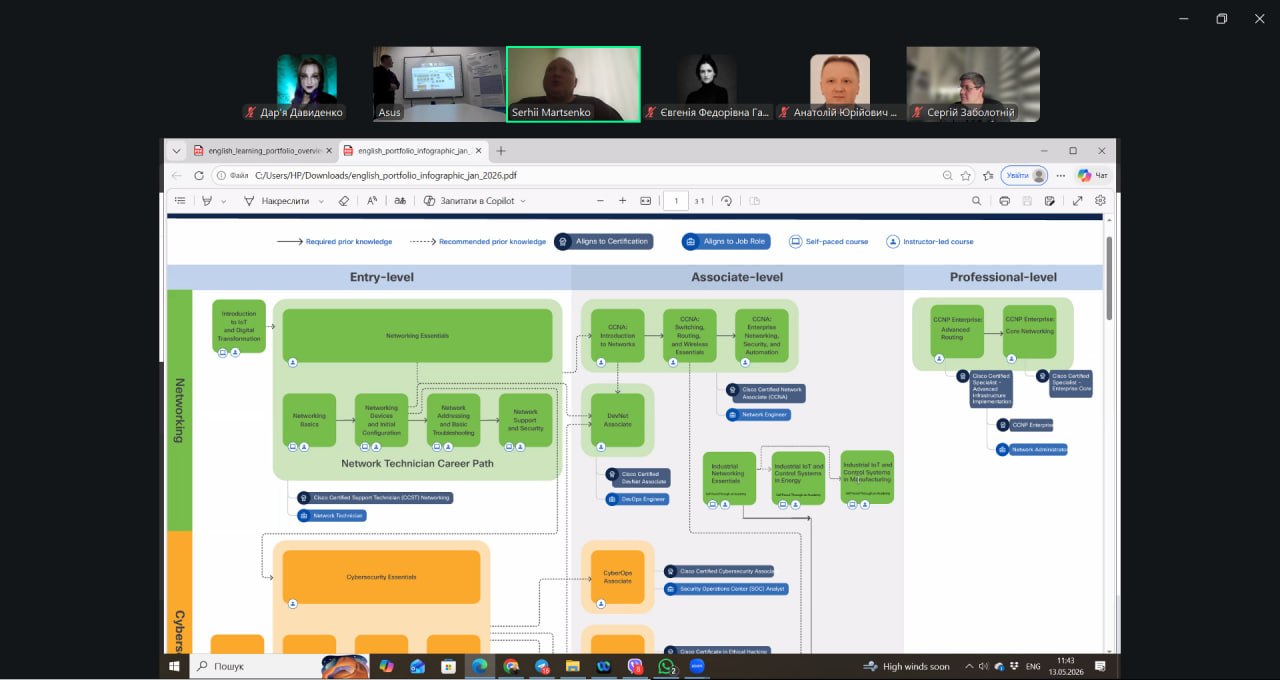Reload the PDF page in Edge
Image resolution: width=1280 pixels, height=680 pixels.
click(199, 175)
